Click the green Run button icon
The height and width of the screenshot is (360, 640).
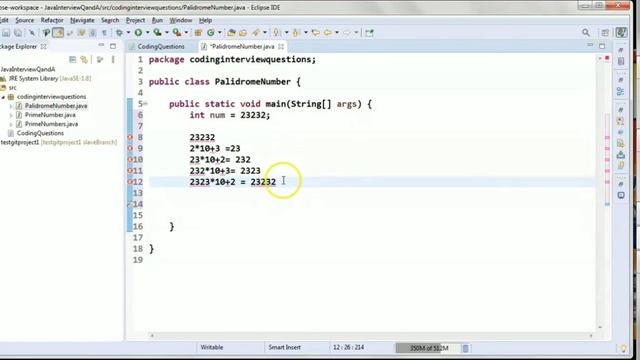click(138, 32)
